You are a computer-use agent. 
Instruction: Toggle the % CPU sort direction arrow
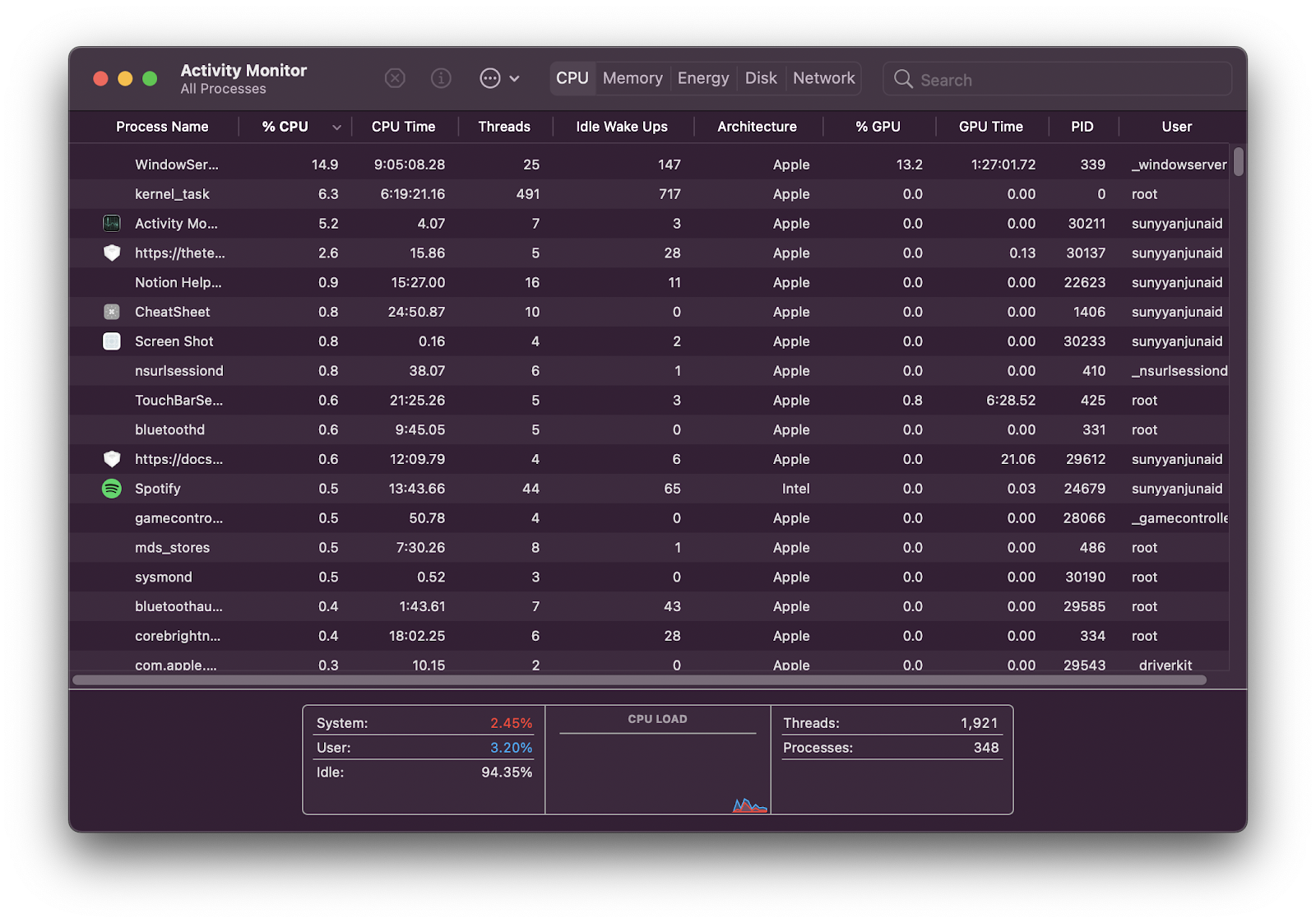point(336,128)
